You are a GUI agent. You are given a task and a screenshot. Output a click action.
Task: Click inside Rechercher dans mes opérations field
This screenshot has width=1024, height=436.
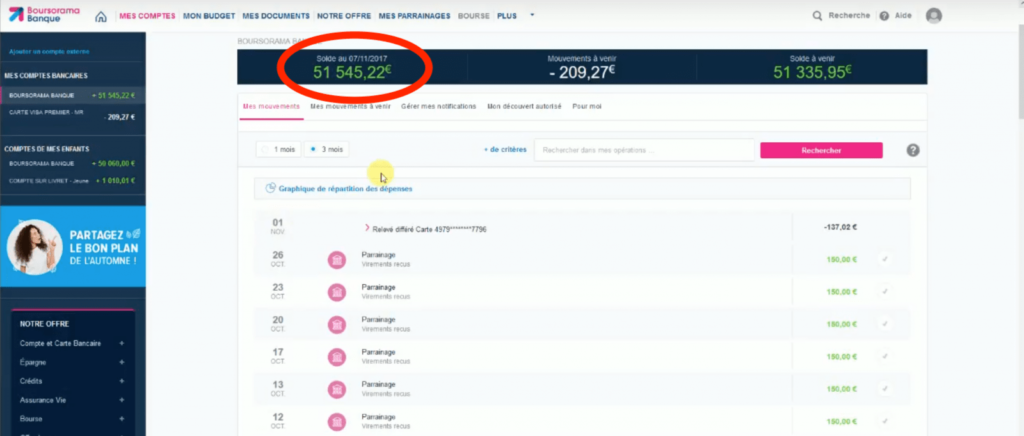pyautogui.click(x=644, y=150)
